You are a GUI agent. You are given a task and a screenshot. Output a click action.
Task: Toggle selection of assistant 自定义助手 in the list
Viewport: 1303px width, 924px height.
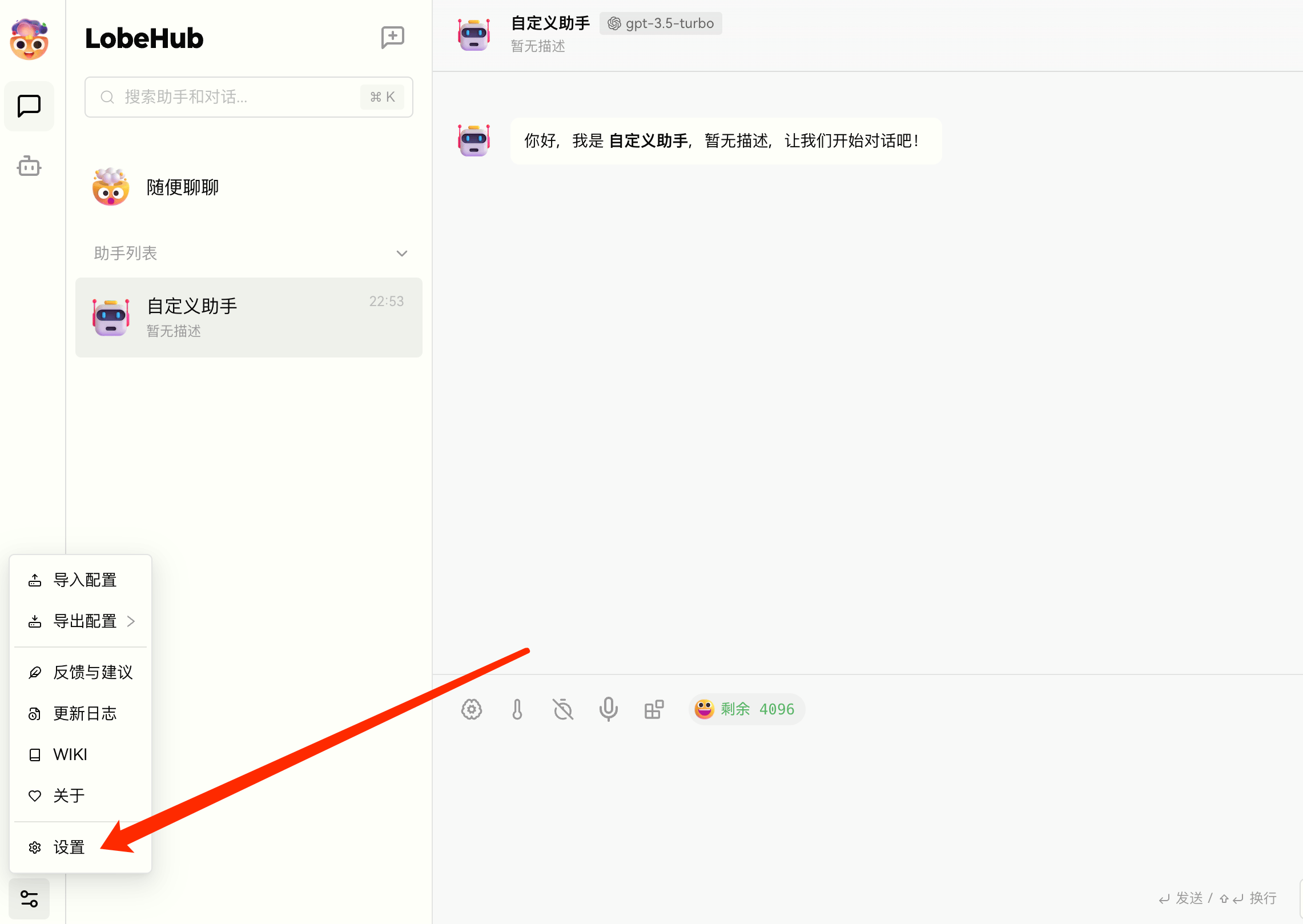(x=248, y=318)
